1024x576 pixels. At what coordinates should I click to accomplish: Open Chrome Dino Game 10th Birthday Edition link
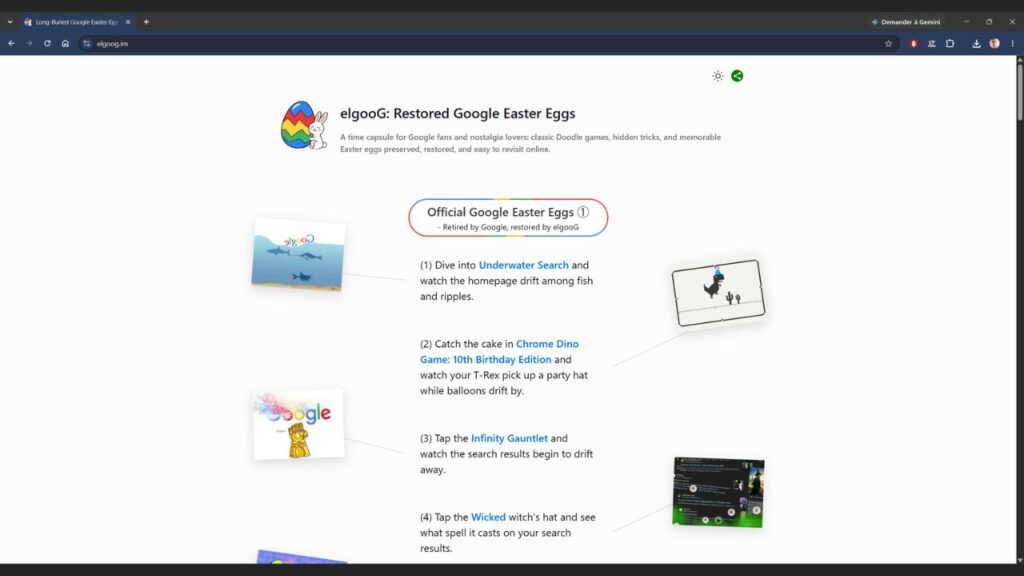(500, 351)
